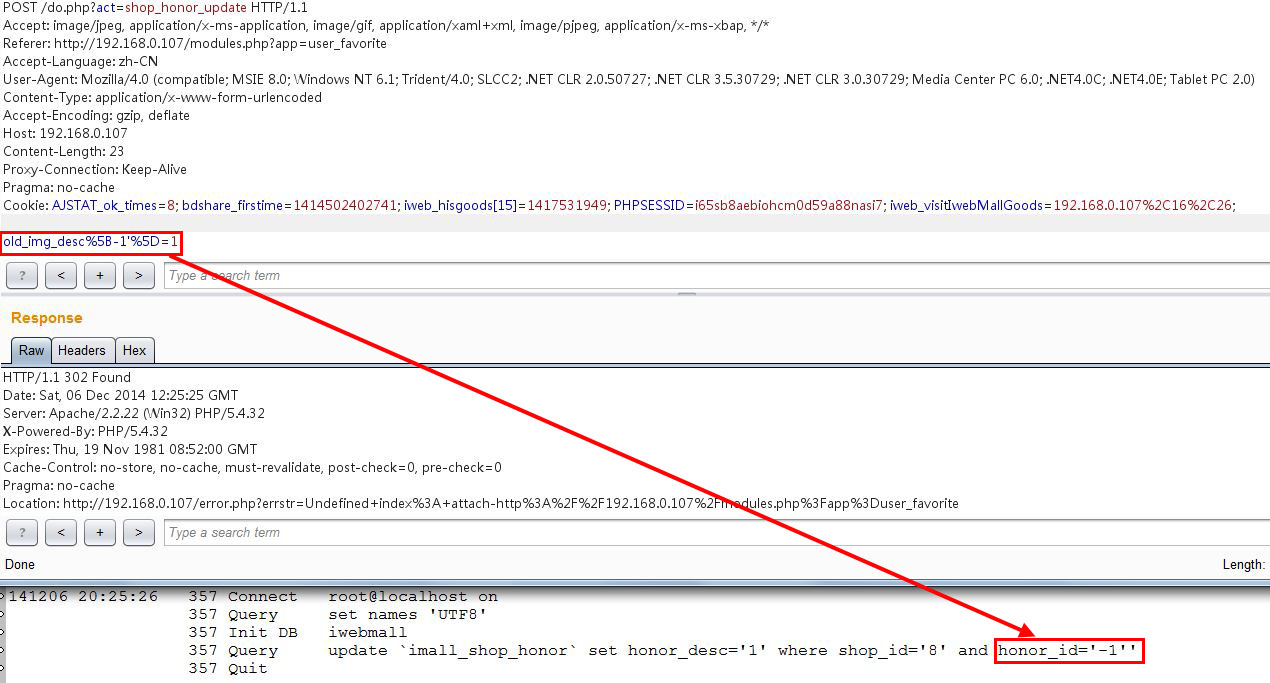The image size is (1270, 683).
Task: Go to previous match in request search
Action: (x=61, y=275)
